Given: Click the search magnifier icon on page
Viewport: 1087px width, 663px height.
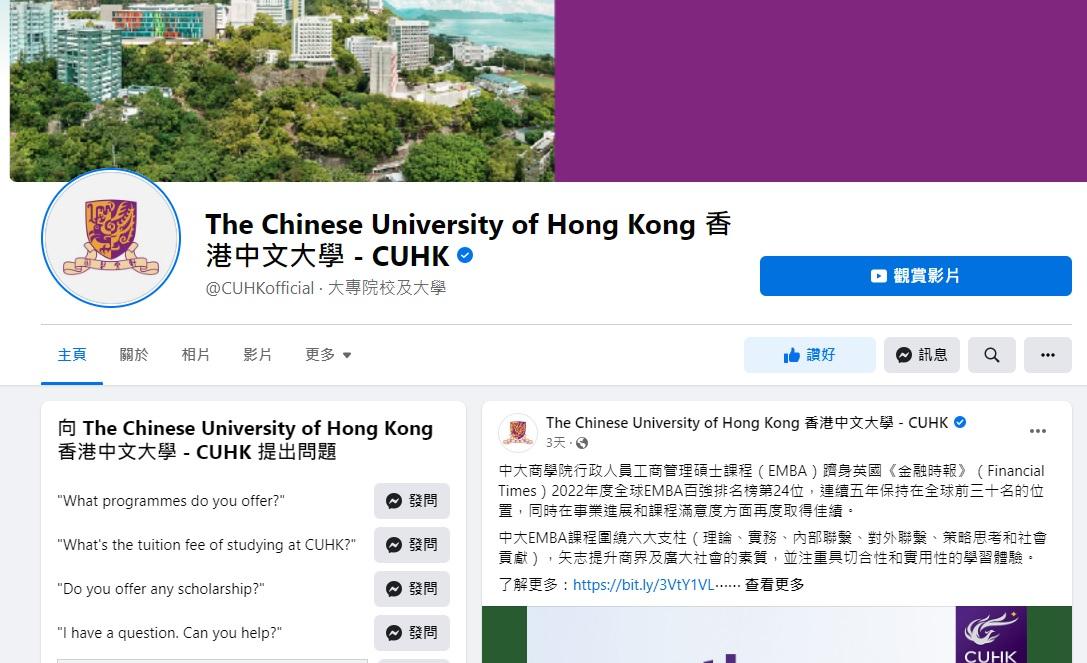Looking at the screenshot, I should pos(991,355).
